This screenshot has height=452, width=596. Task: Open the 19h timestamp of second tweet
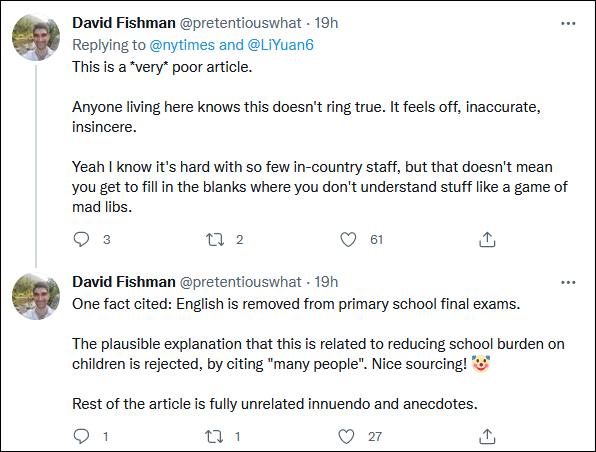326,282
